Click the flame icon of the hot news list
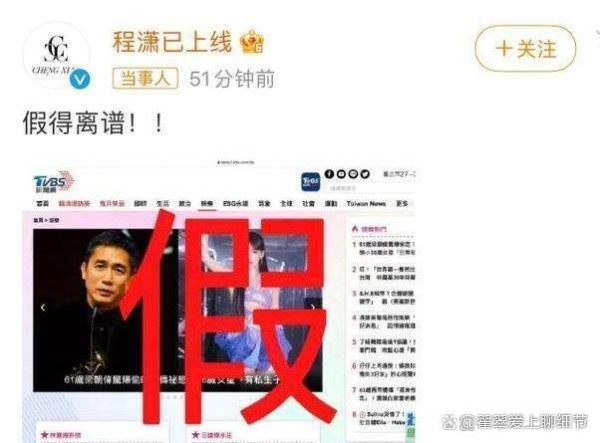Screen dimensions: 600x443 click(x=355, y=228)
